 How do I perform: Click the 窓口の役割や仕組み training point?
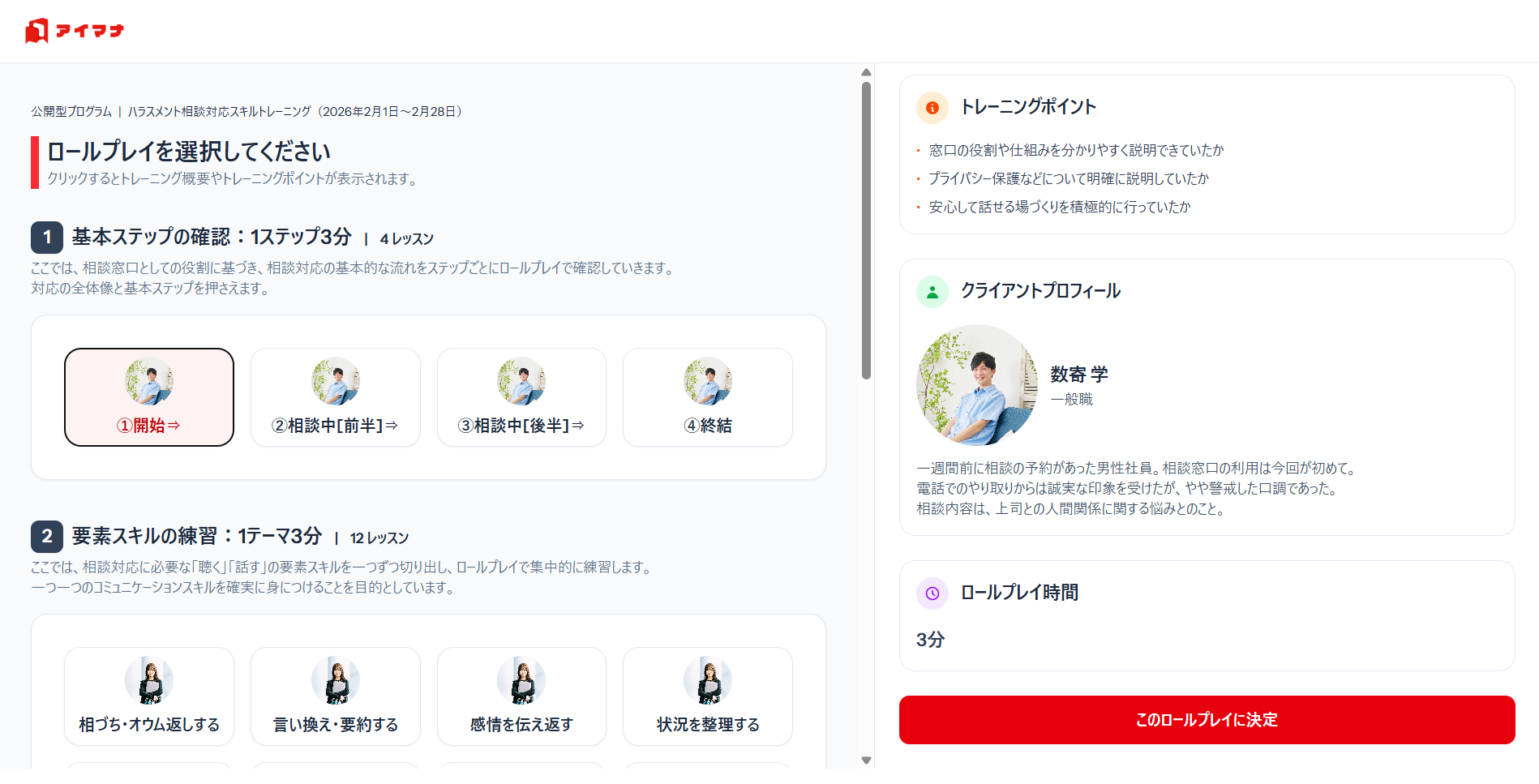[x=1076, y=150]
